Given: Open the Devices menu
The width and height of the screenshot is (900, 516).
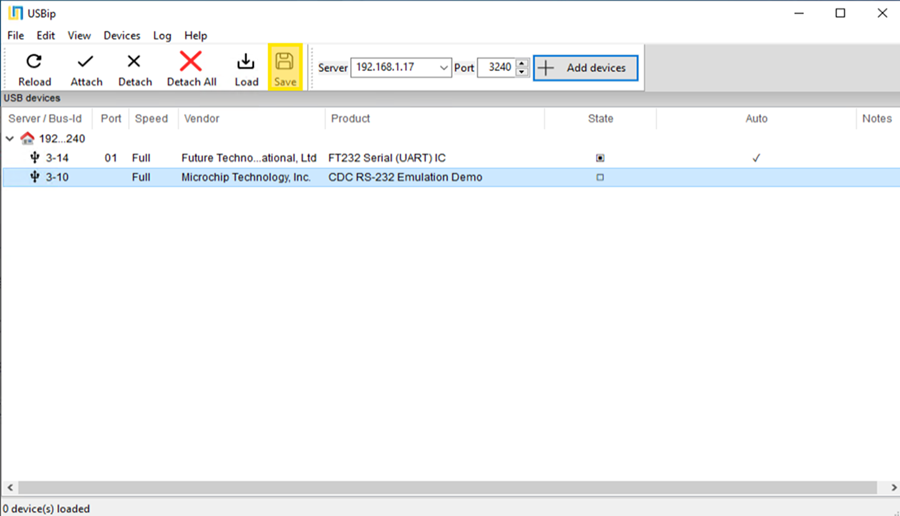Looking at the screenshot, I should coord(122,35).
